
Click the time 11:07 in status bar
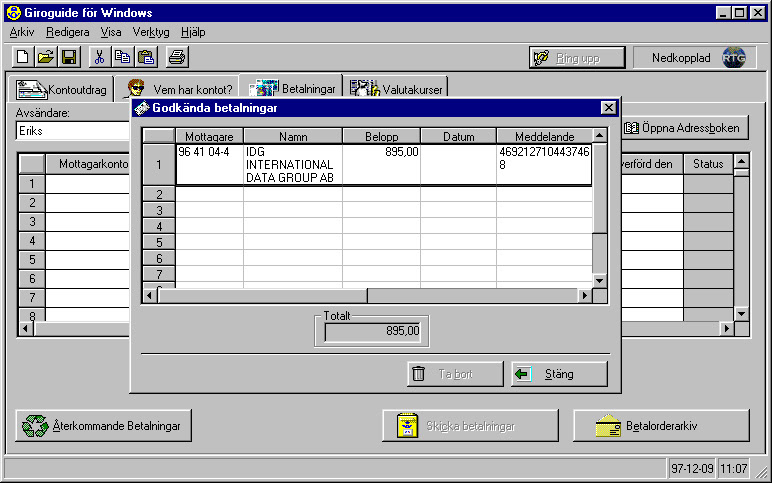click(x=734, y=468)
